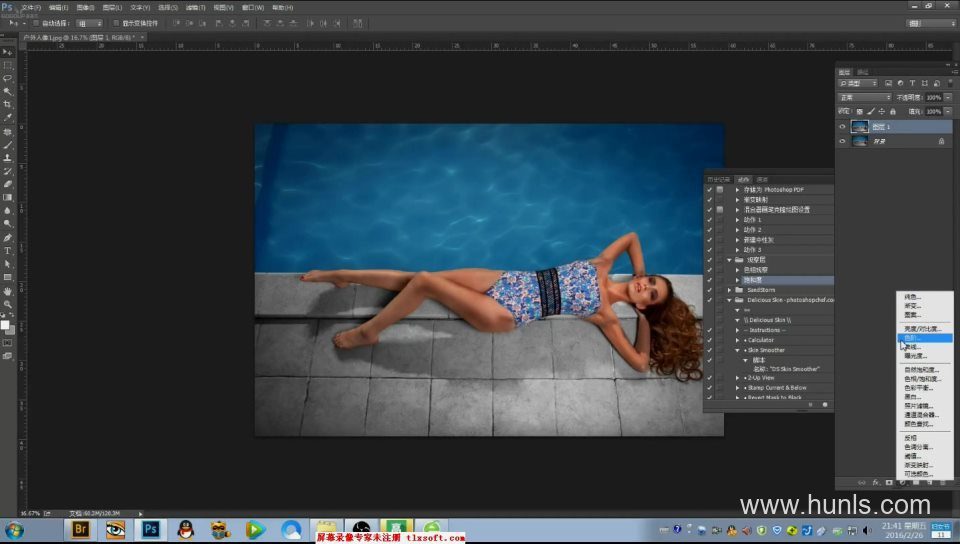This screenshot has width=960, height=544.
Task: Switch to the 历史记录 tab
Action: coord(719,180)
